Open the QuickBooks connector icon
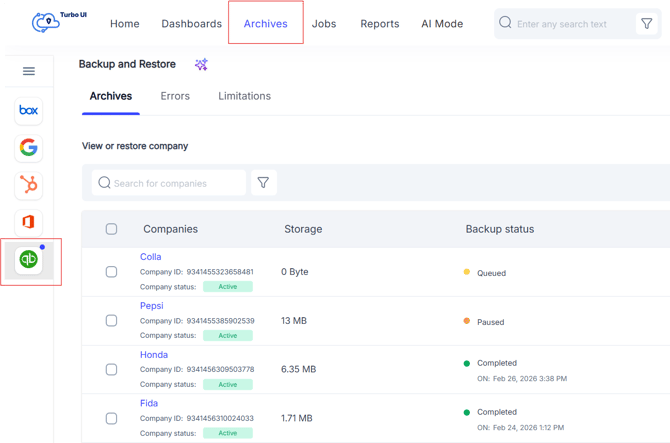 click(28, 259)
